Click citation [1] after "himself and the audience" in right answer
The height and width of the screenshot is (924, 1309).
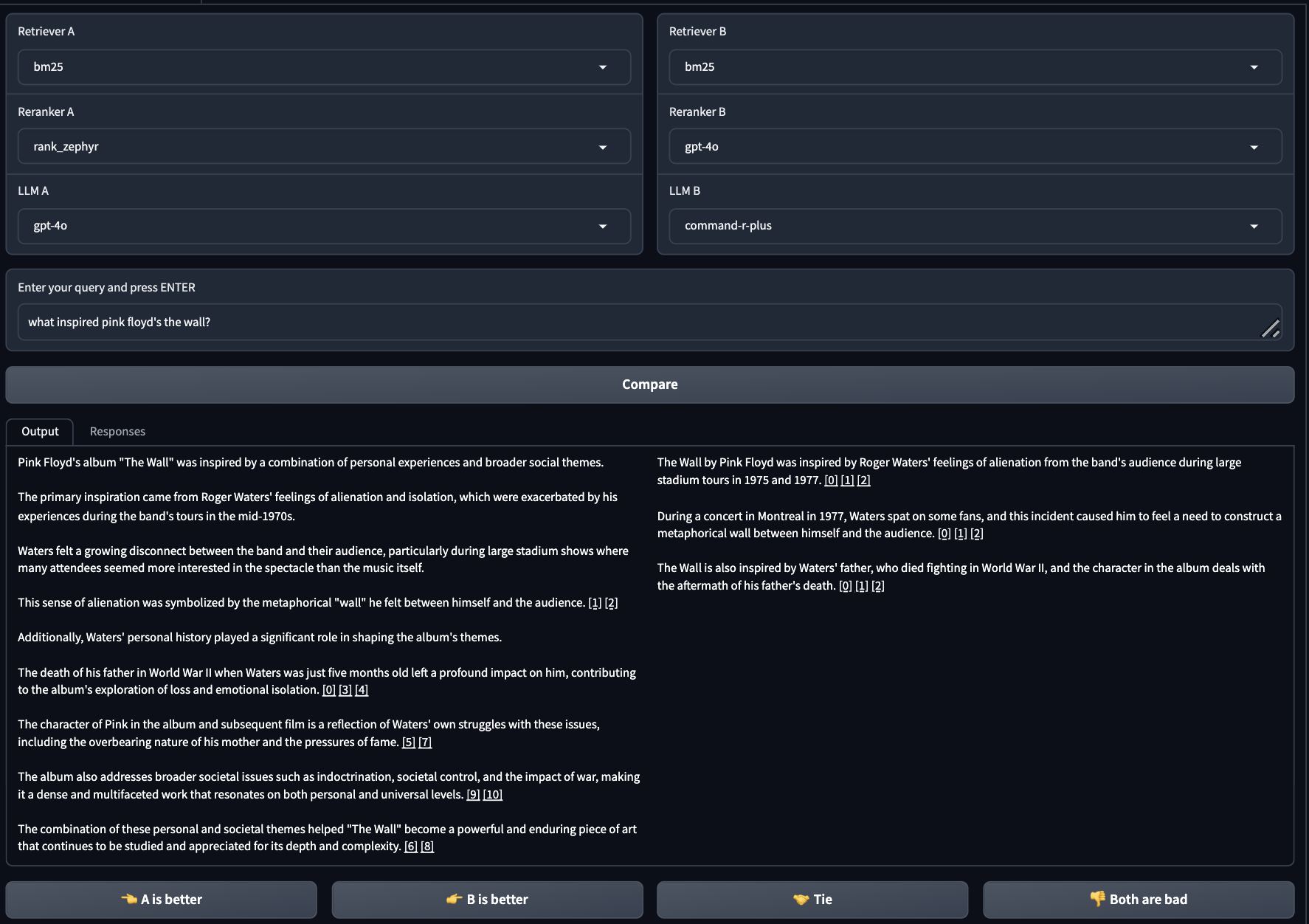click(x=961, y=534)
